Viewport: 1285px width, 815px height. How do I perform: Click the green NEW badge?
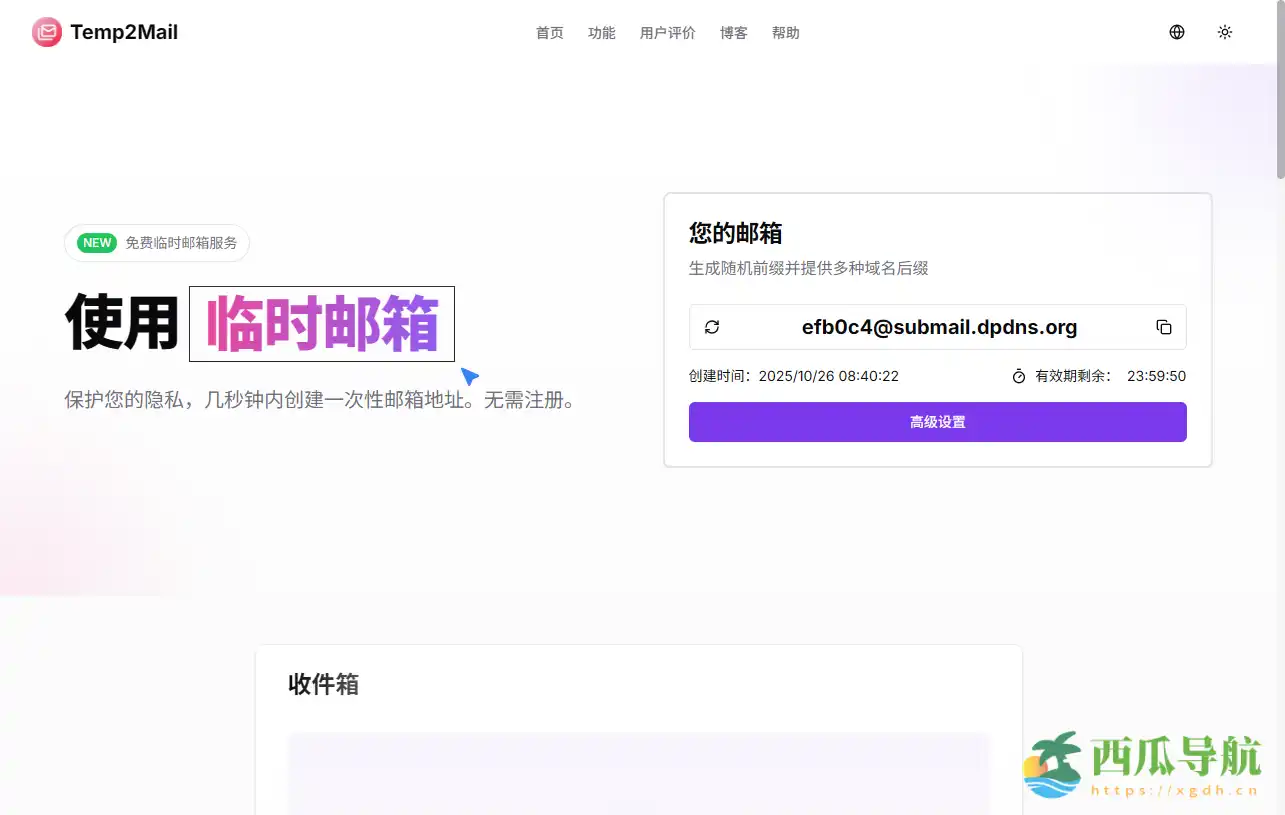point(97,243)
